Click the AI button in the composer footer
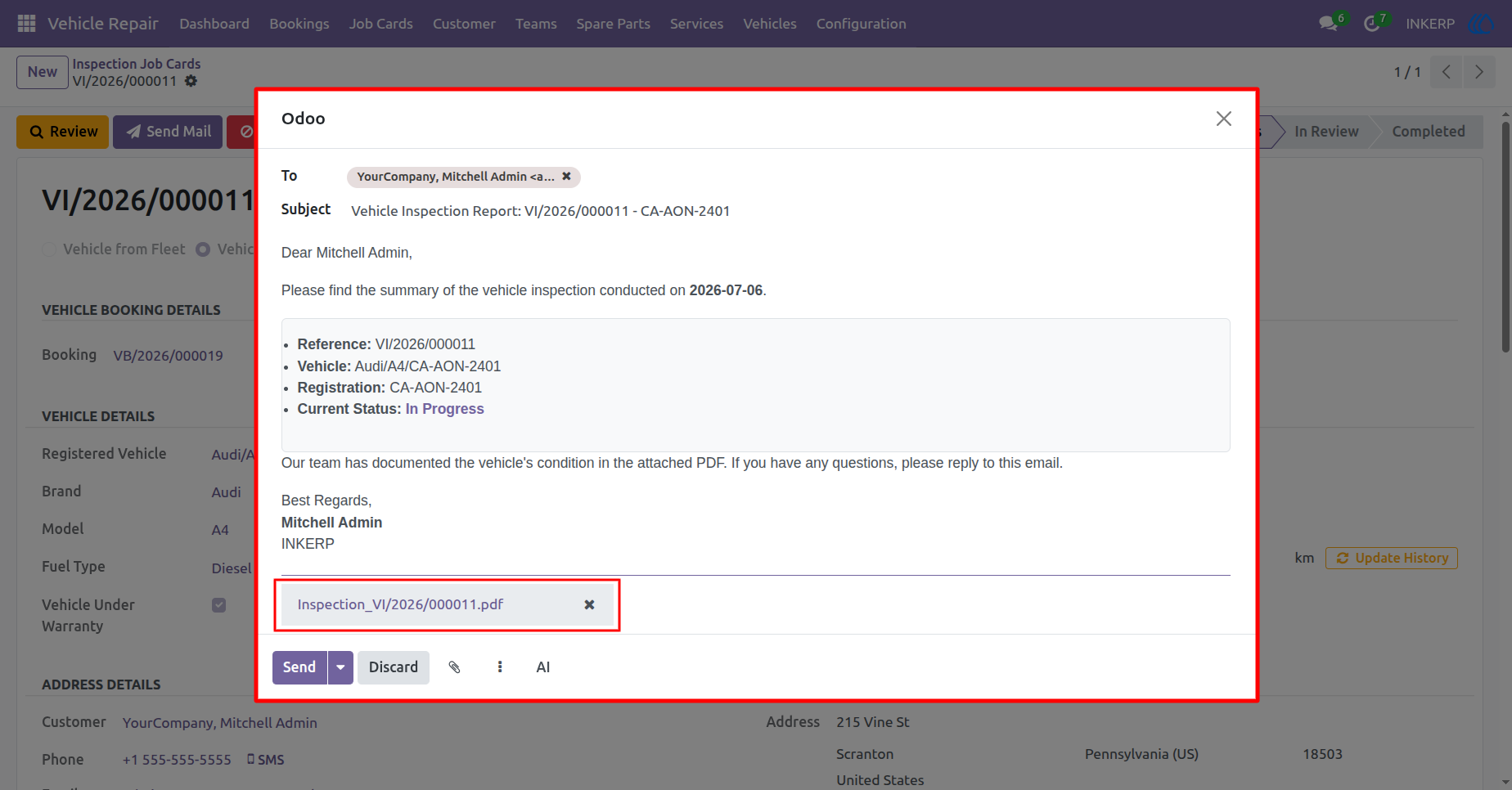Screen dimensions: 1512x790 point(543,667)
